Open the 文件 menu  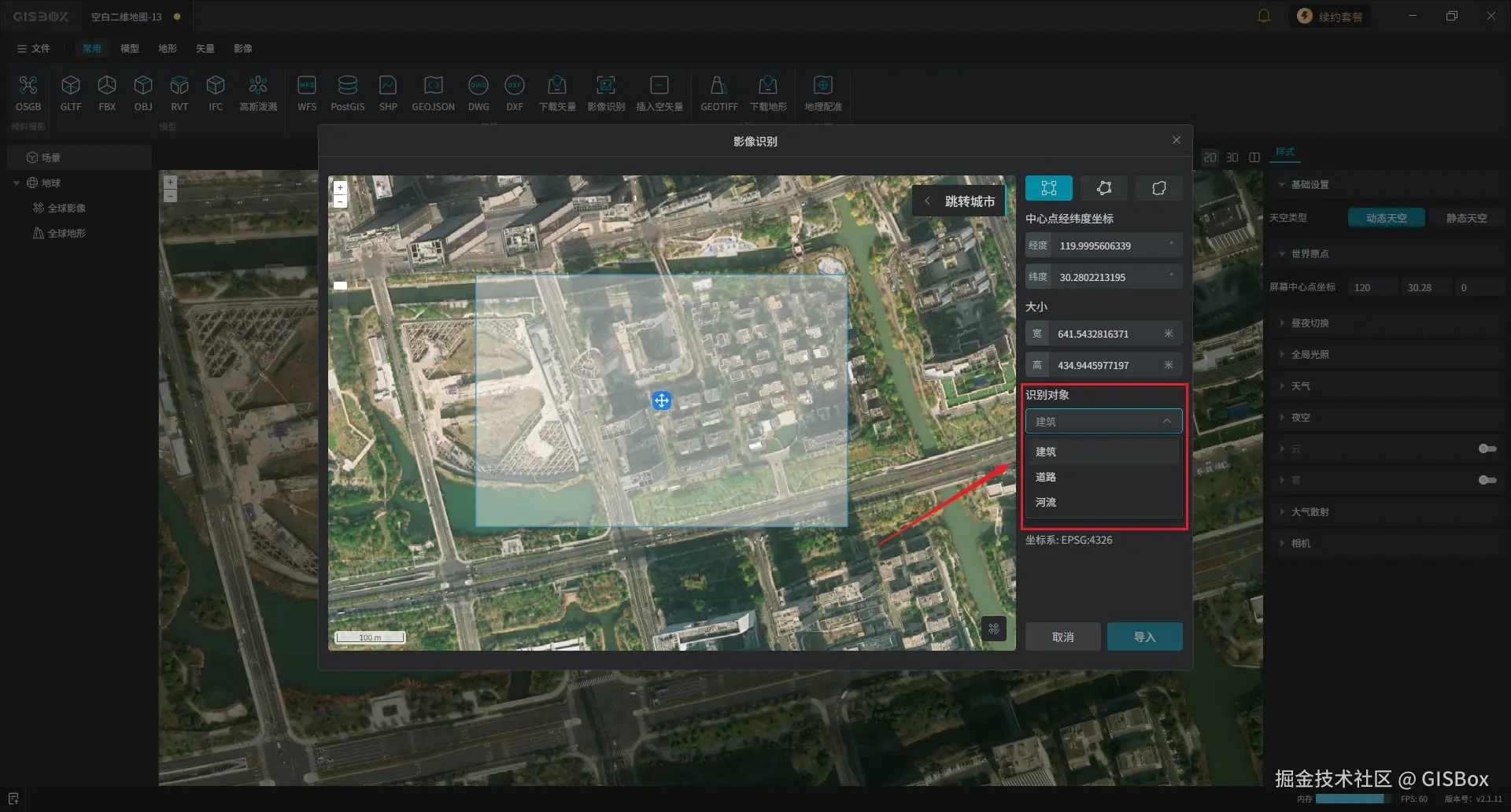(34, 48)
